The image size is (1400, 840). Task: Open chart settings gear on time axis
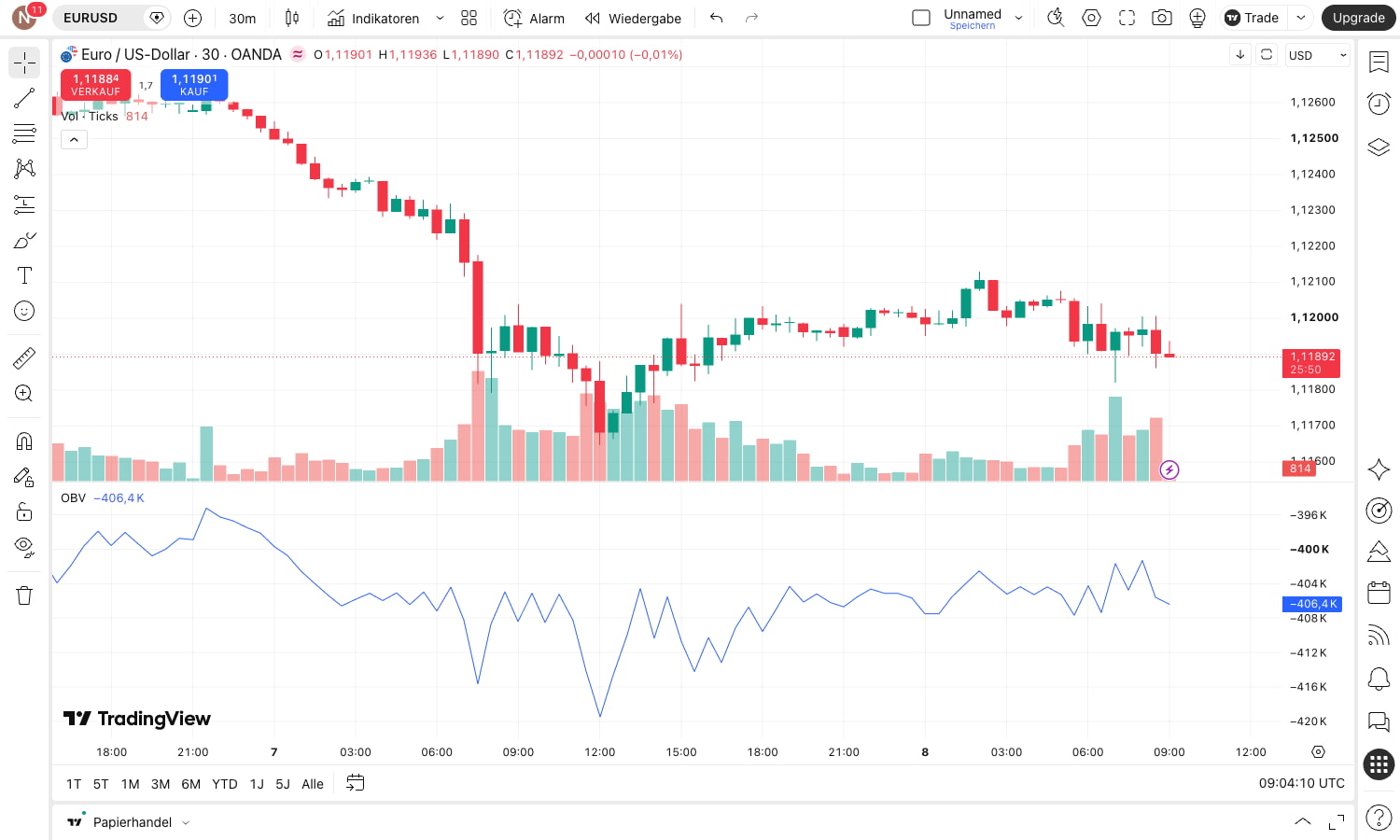(1318, 751)
